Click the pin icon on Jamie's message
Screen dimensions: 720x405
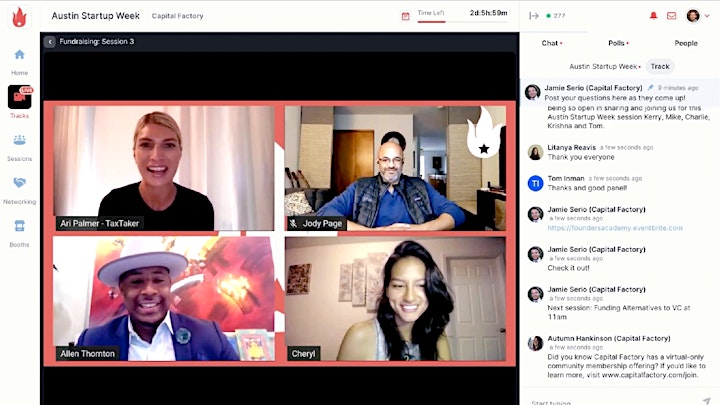pyautogui.click(x=650, y=87)
